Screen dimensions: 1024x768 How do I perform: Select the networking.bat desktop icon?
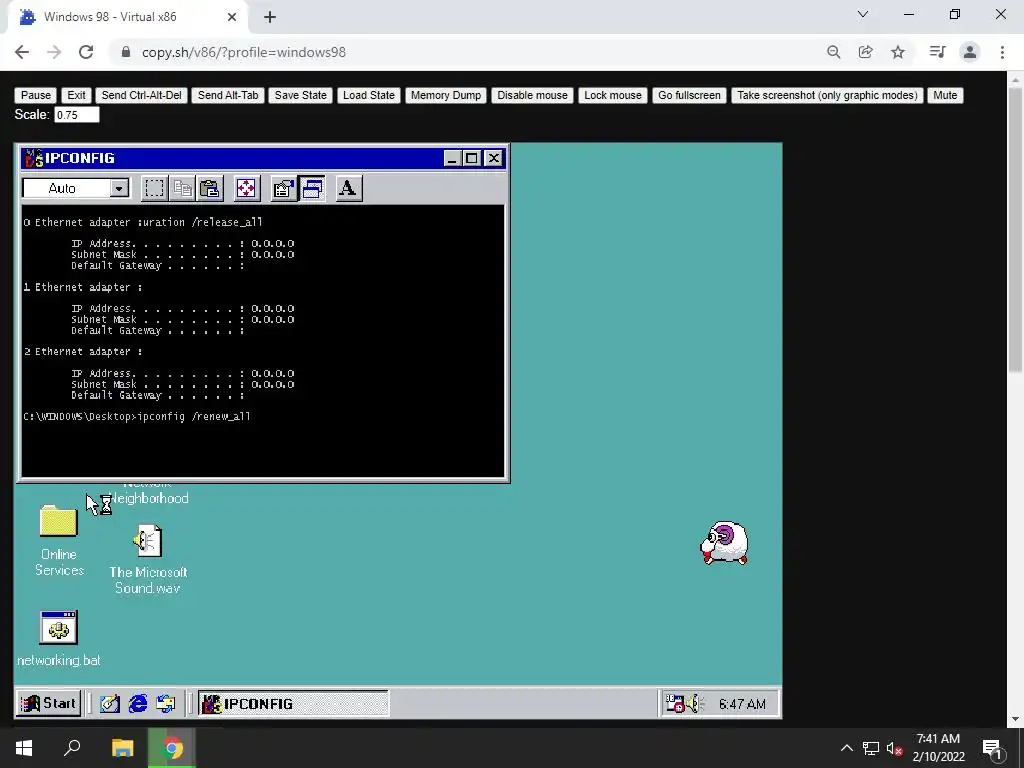point(59,639)
